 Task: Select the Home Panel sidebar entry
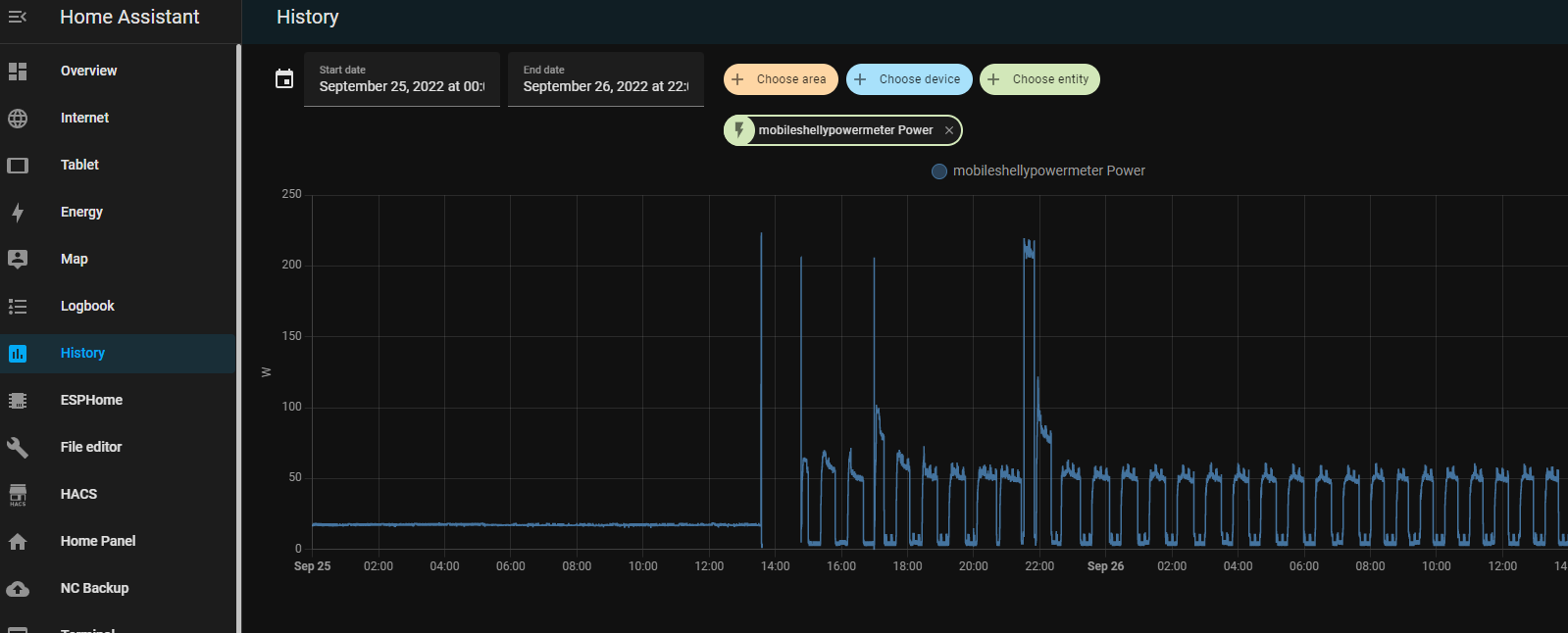pos(118,542)
